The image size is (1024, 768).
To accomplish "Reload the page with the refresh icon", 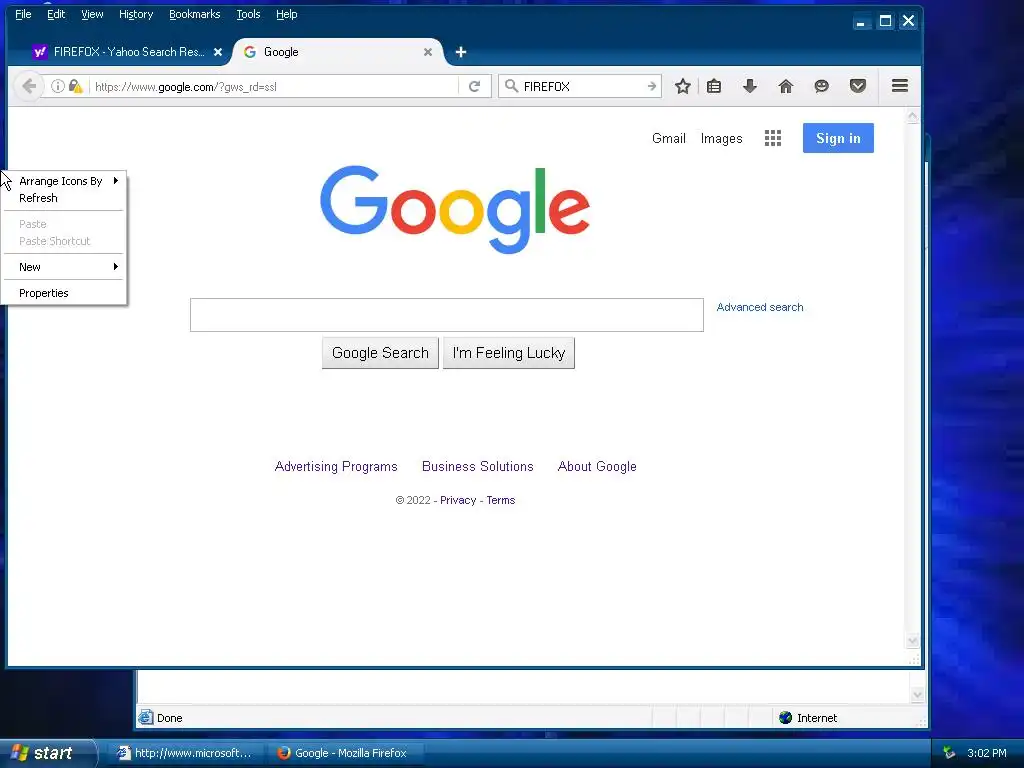I will [475, 86].
